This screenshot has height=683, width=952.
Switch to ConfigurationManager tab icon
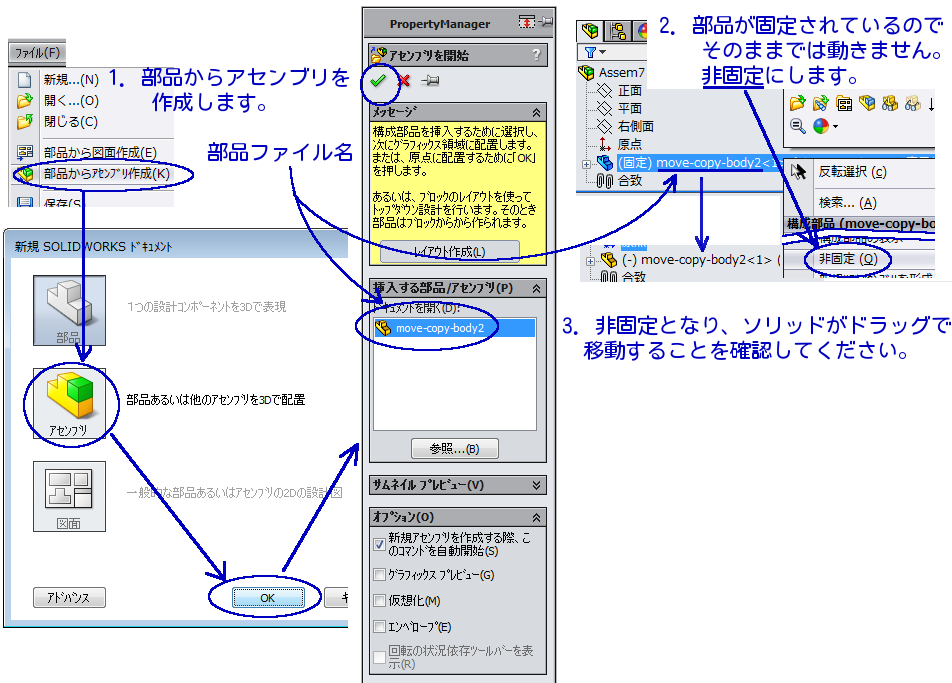pos(619,30)
